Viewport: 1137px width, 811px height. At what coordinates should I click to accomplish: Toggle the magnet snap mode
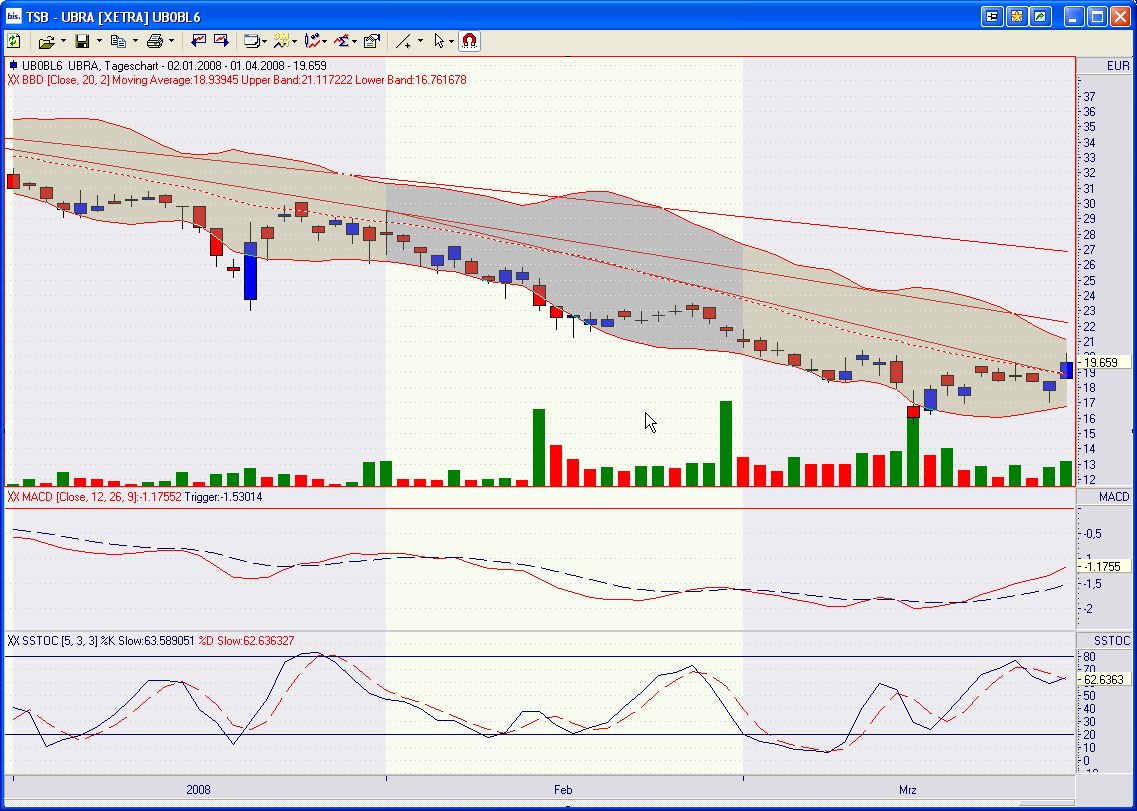(469, 40)
